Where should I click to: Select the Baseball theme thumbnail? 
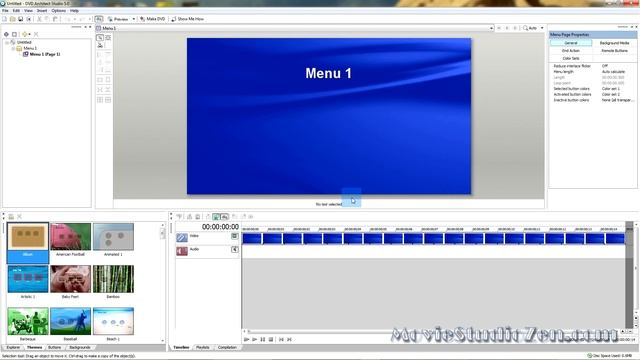tap(70, 321)
